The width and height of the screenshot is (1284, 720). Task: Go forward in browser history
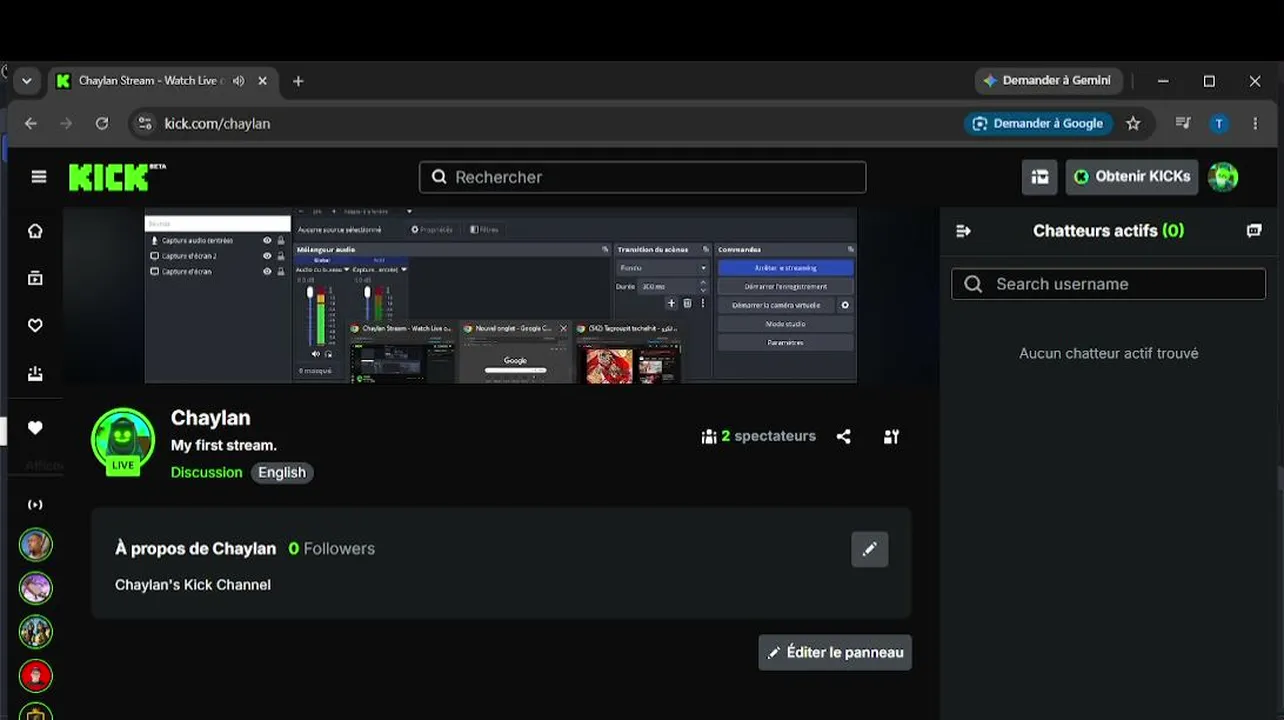(x=66, y=123)
